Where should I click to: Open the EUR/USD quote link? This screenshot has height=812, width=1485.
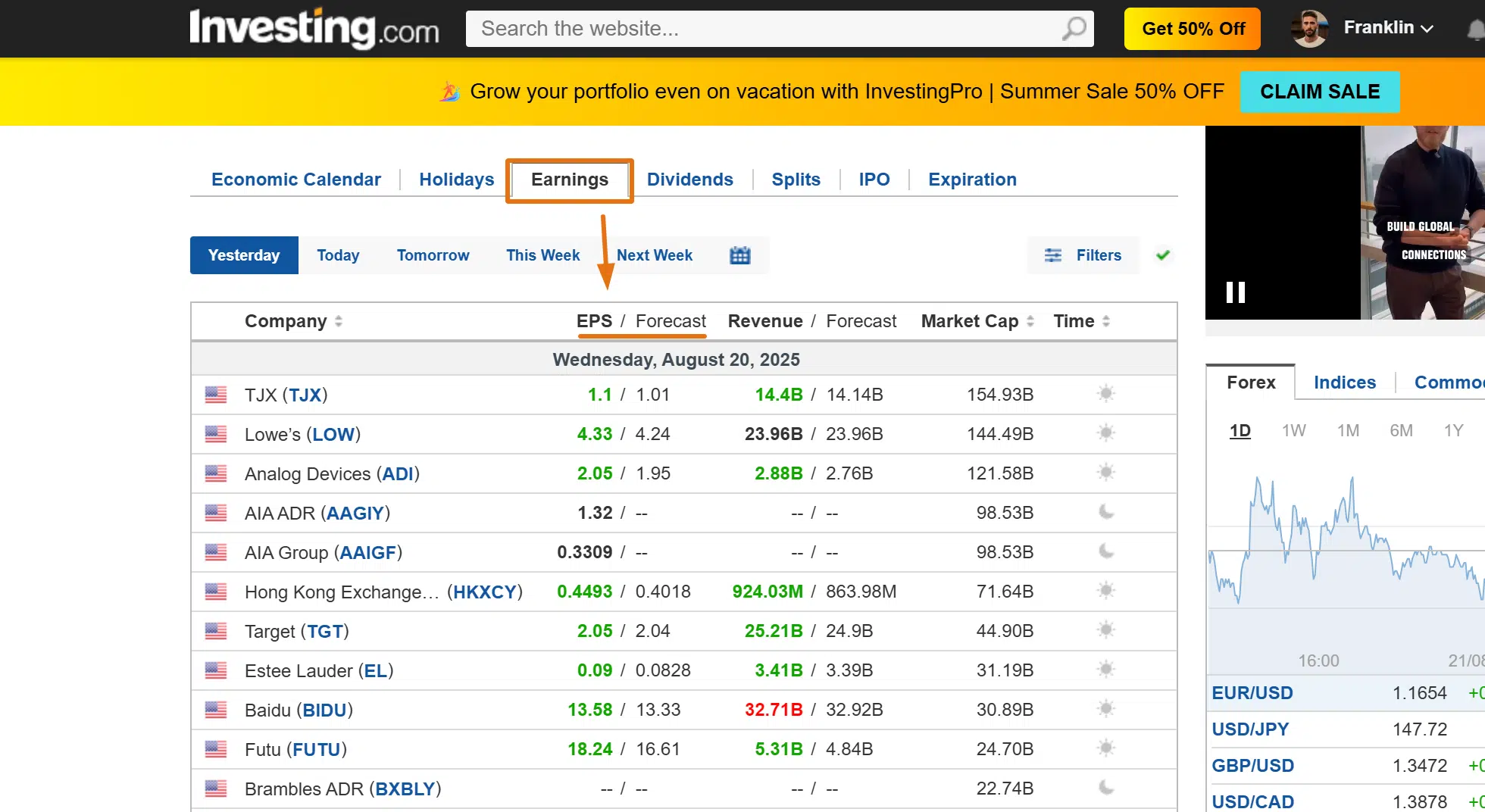(x=1252, y=693)
